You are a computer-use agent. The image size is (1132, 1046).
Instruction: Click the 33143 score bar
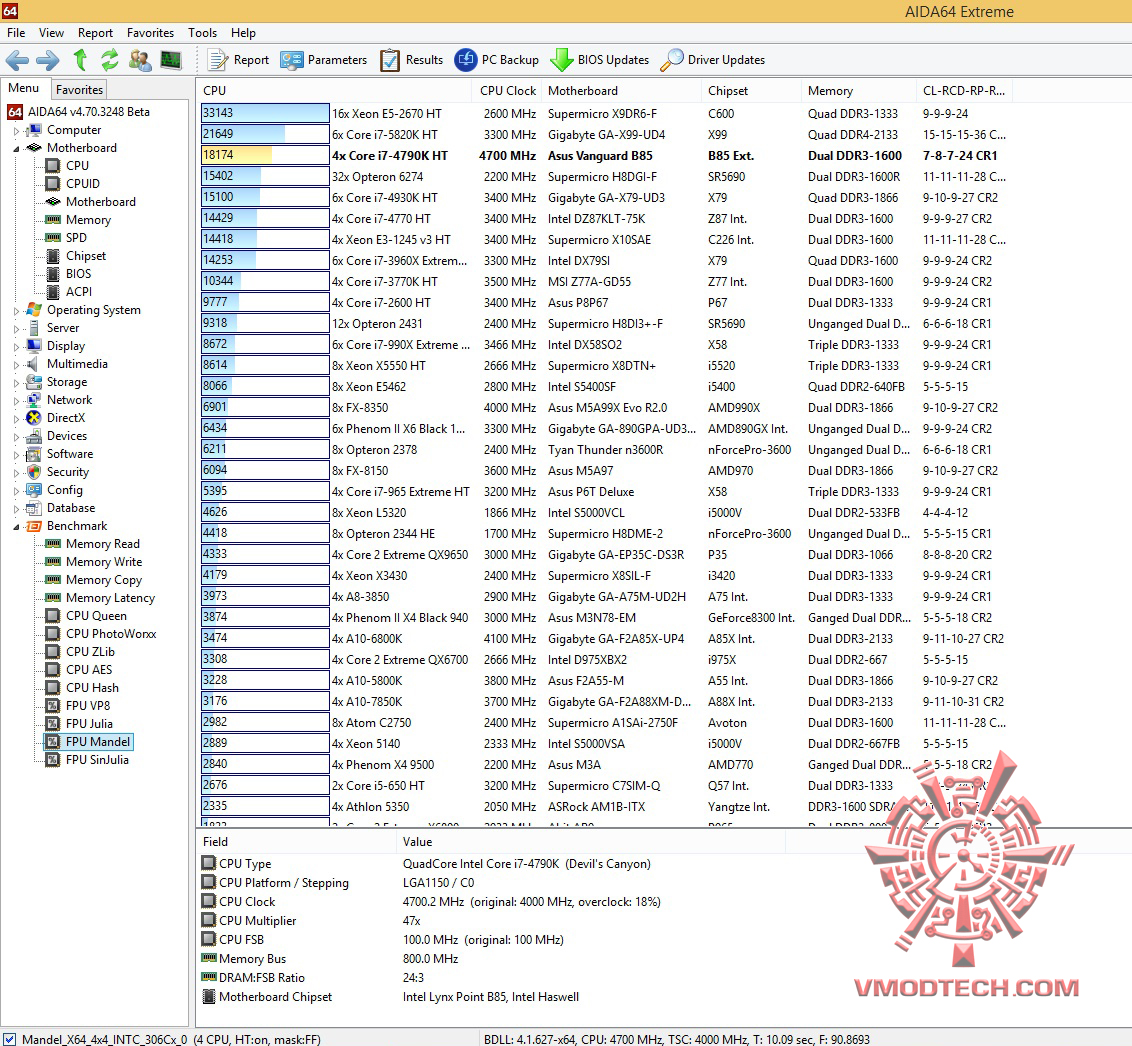265,113
